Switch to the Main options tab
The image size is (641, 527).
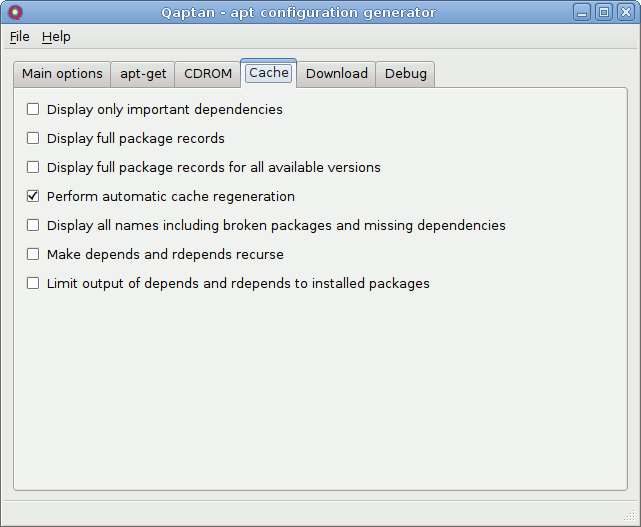pyautogui.click(x=62, y=74)
